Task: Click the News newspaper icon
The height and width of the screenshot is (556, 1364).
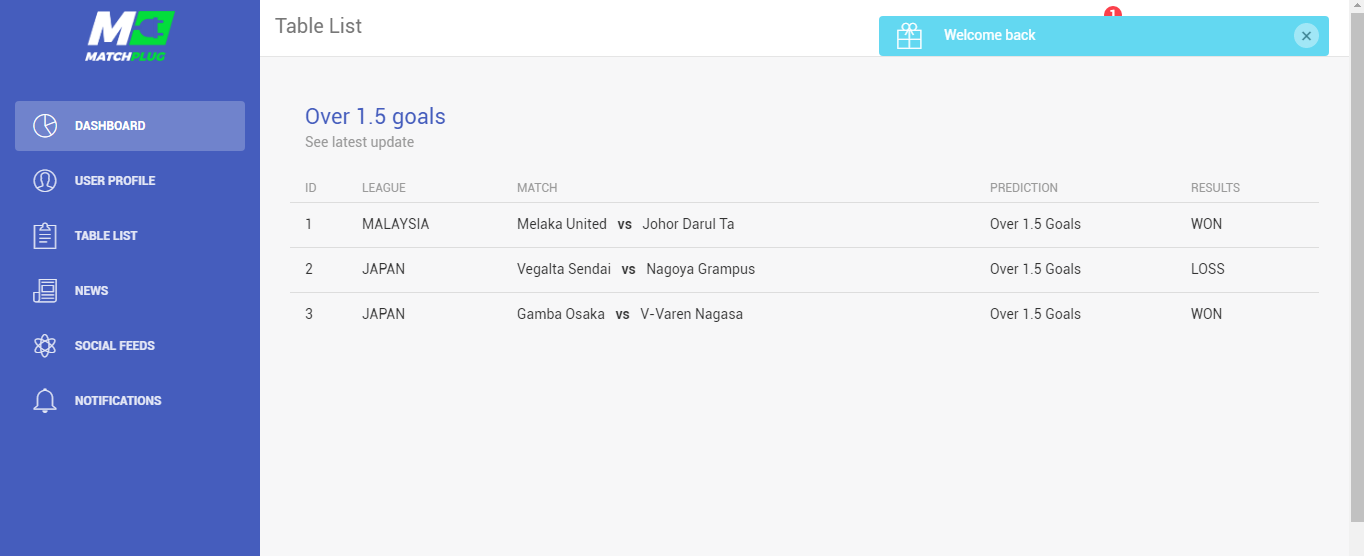Action: pos(45,291)
